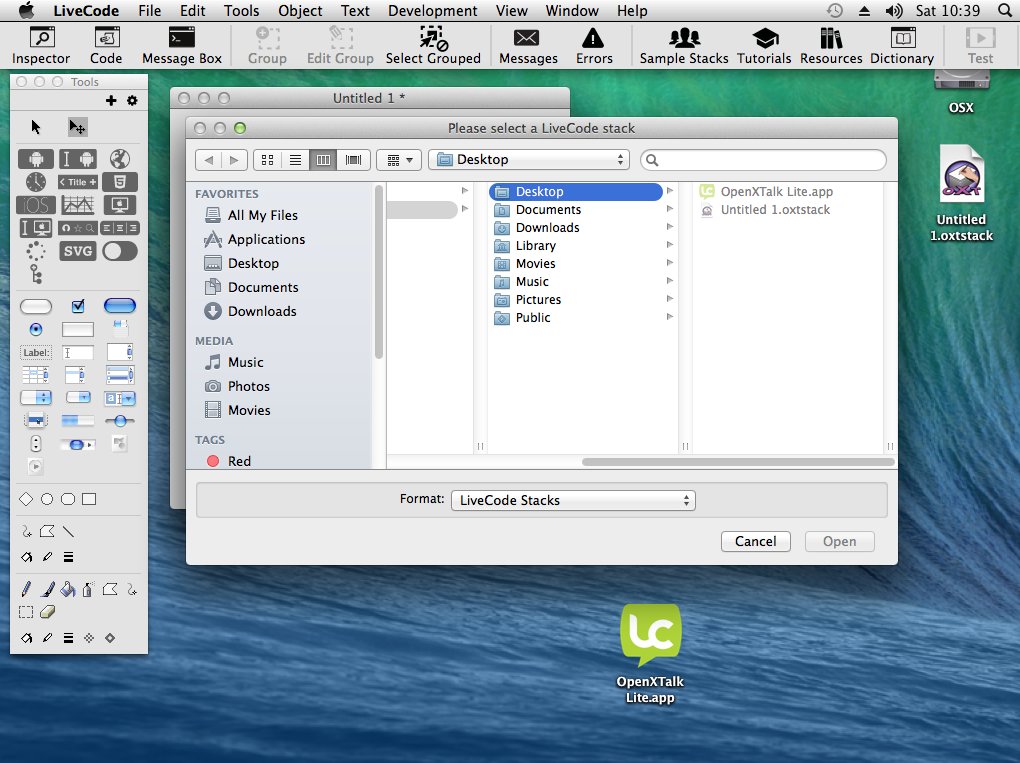Pick the option menu control in Tools
The width and height of the screenshot is (1020, 763).
pyautogui.click(x=36, y=398)
